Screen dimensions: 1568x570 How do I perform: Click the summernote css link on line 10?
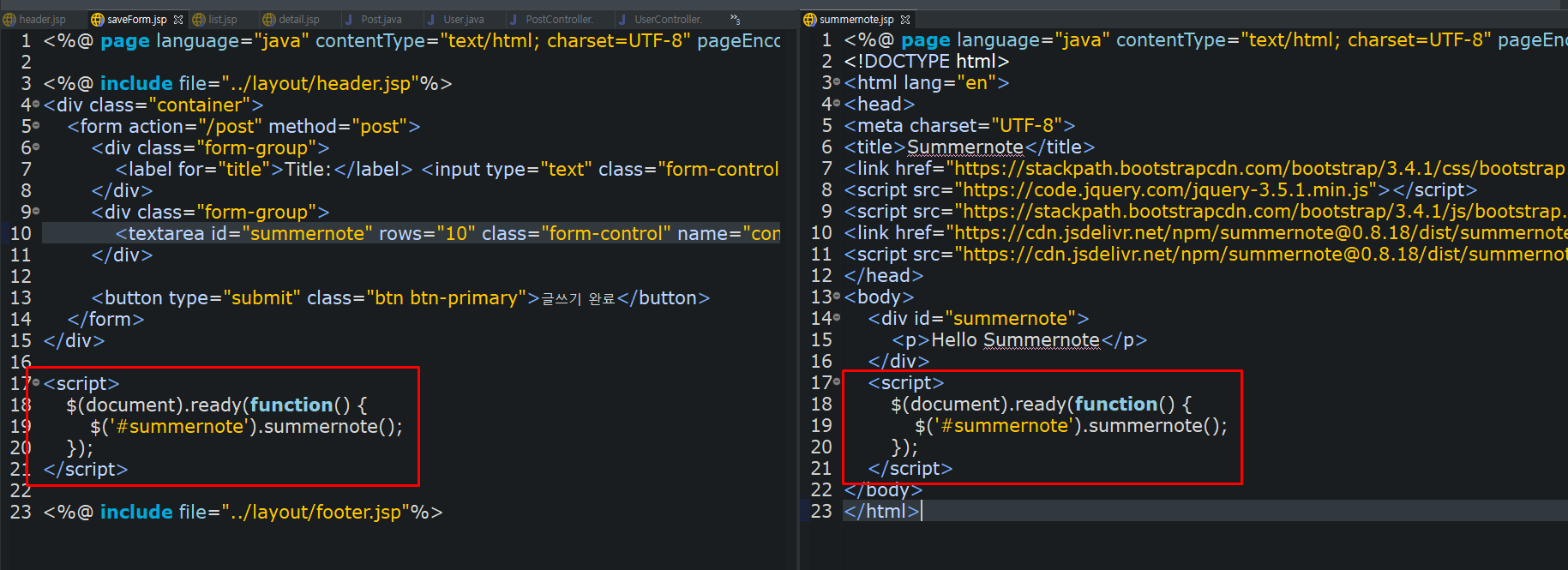1205,232
